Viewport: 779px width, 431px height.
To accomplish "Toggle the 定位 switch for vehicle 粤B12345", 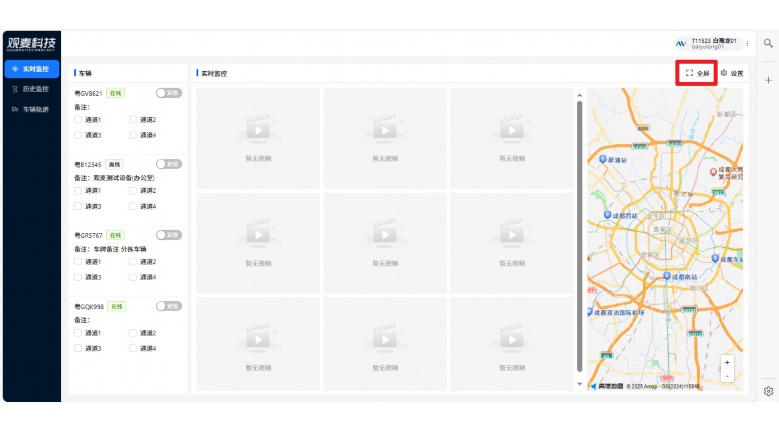I will point(169,164).
